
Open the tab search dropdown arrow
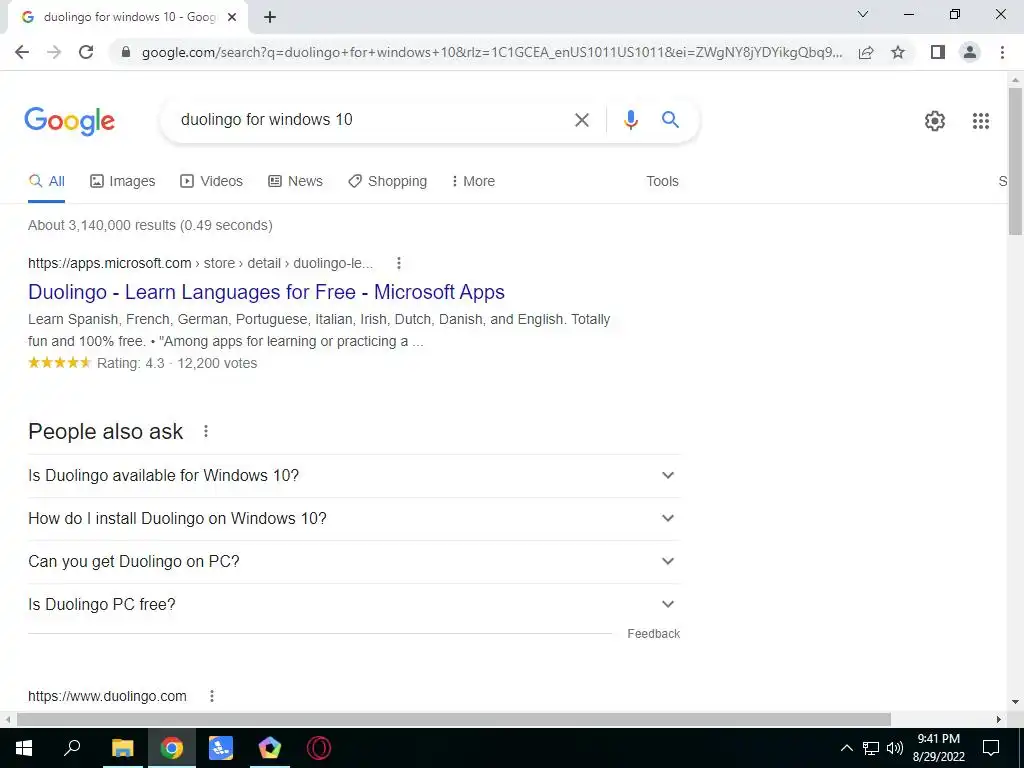click(x=863, y=14)
